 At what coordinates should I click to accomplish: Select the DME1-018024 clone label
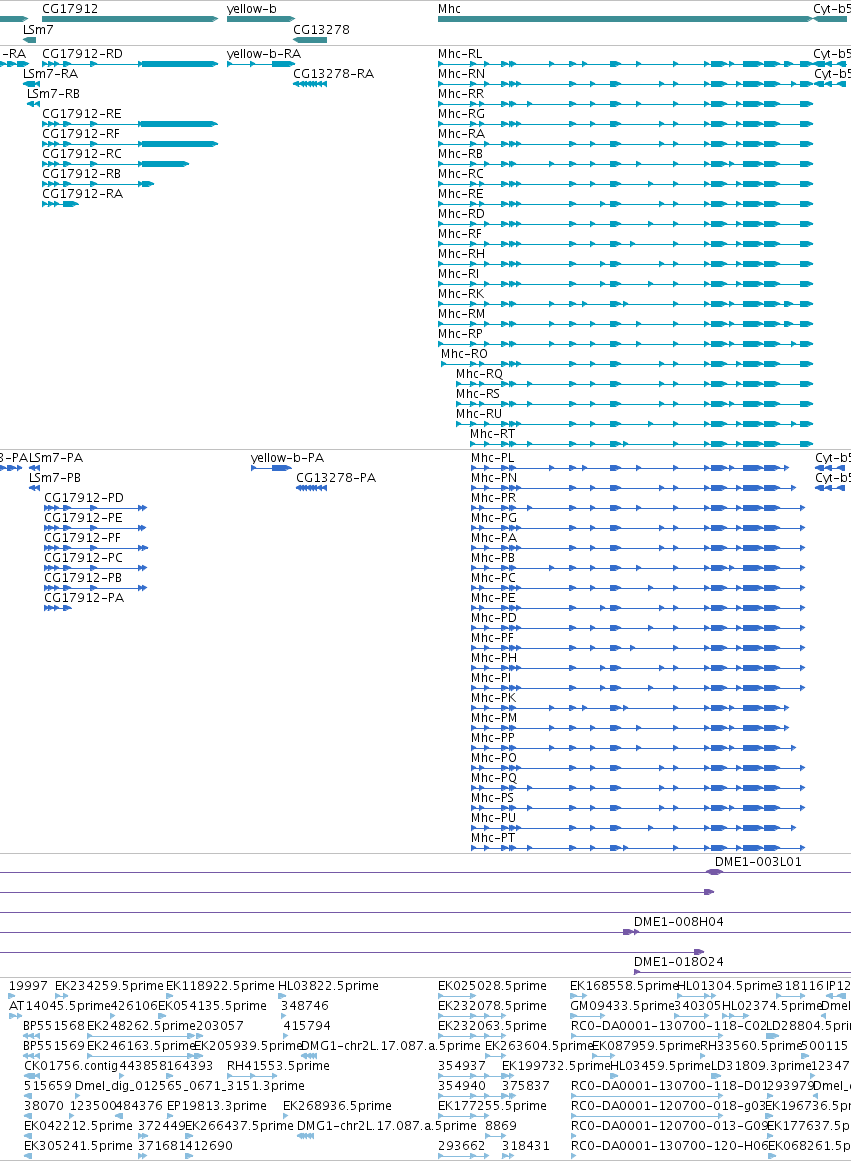click(678, 963)
